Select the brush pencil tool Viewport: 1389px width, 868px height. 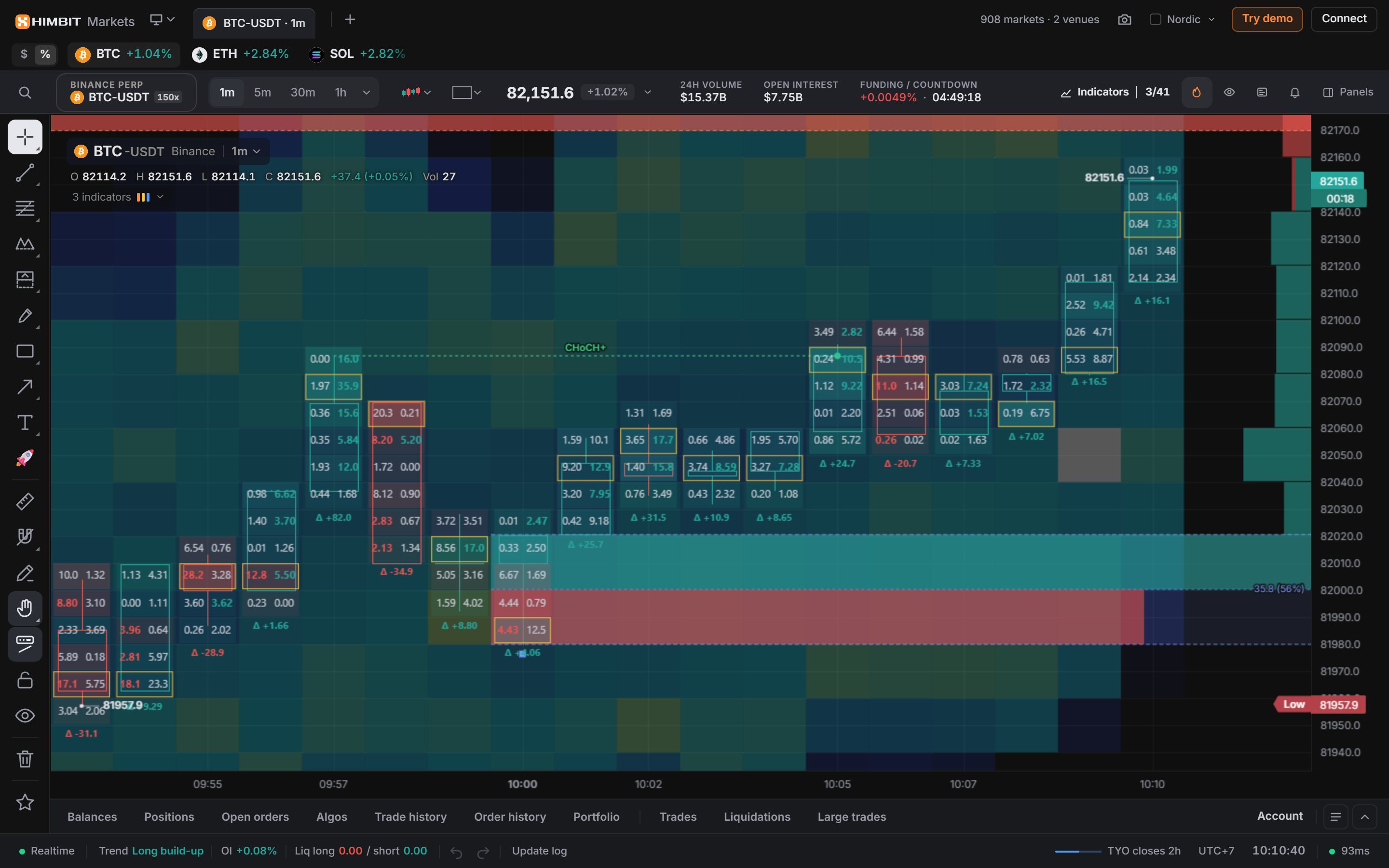pyautogui.click(x=25, y=315)
